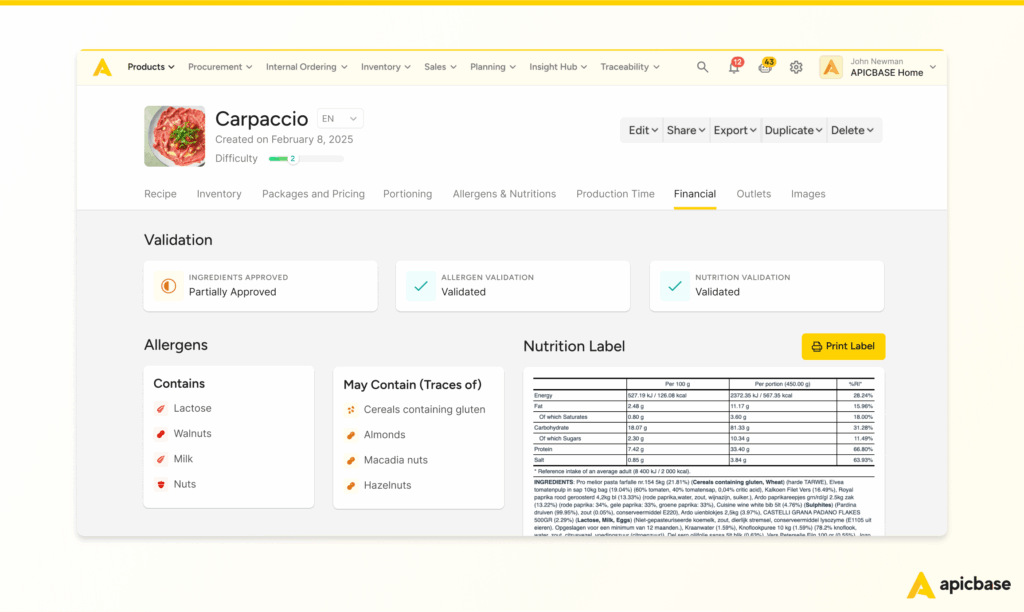1024x612 pixels.
Task: Click the Allergen Validation checkmark box
Action: (x=420, y=286)
